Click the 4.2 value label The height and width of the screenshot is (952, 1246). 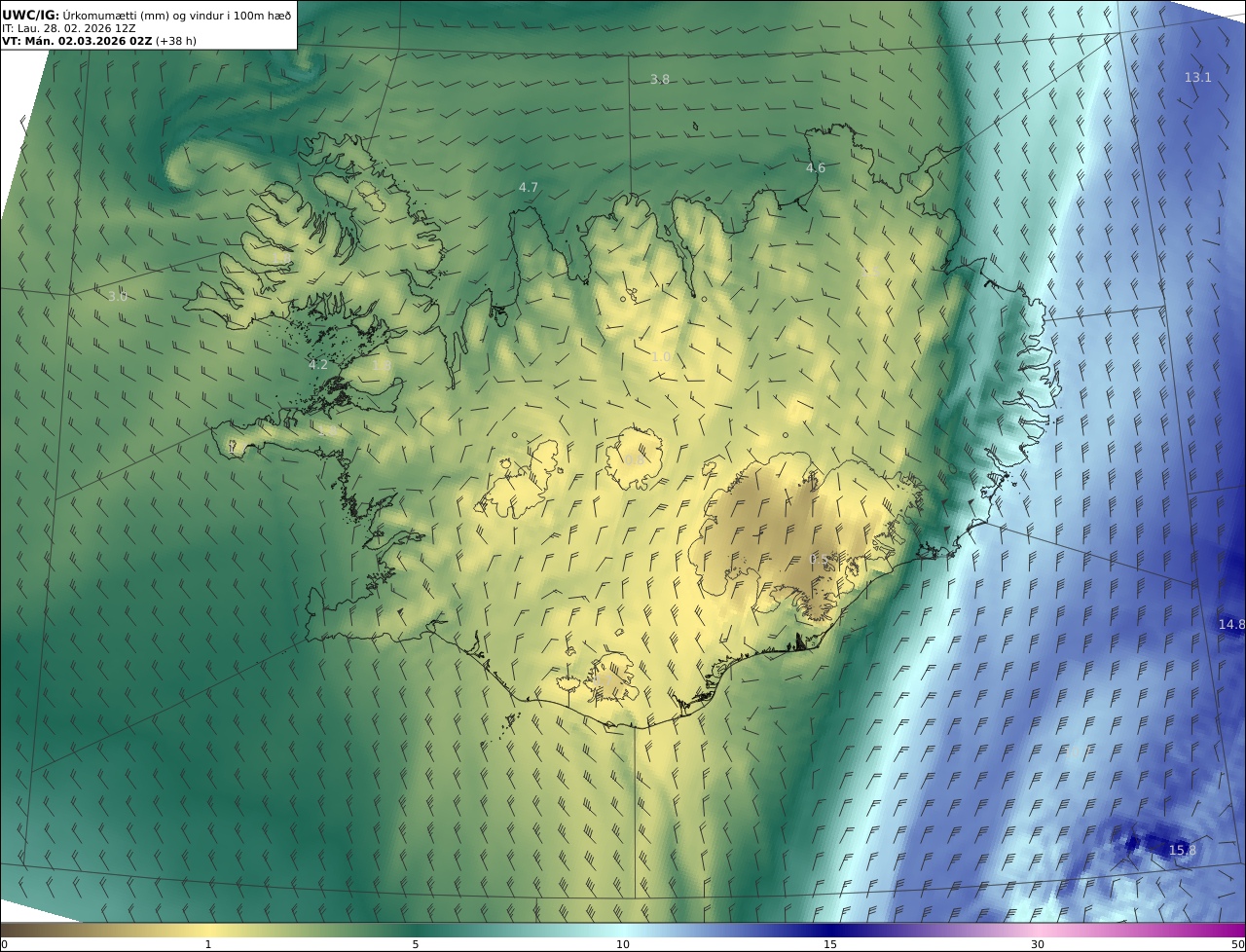(x=318, y=365)
